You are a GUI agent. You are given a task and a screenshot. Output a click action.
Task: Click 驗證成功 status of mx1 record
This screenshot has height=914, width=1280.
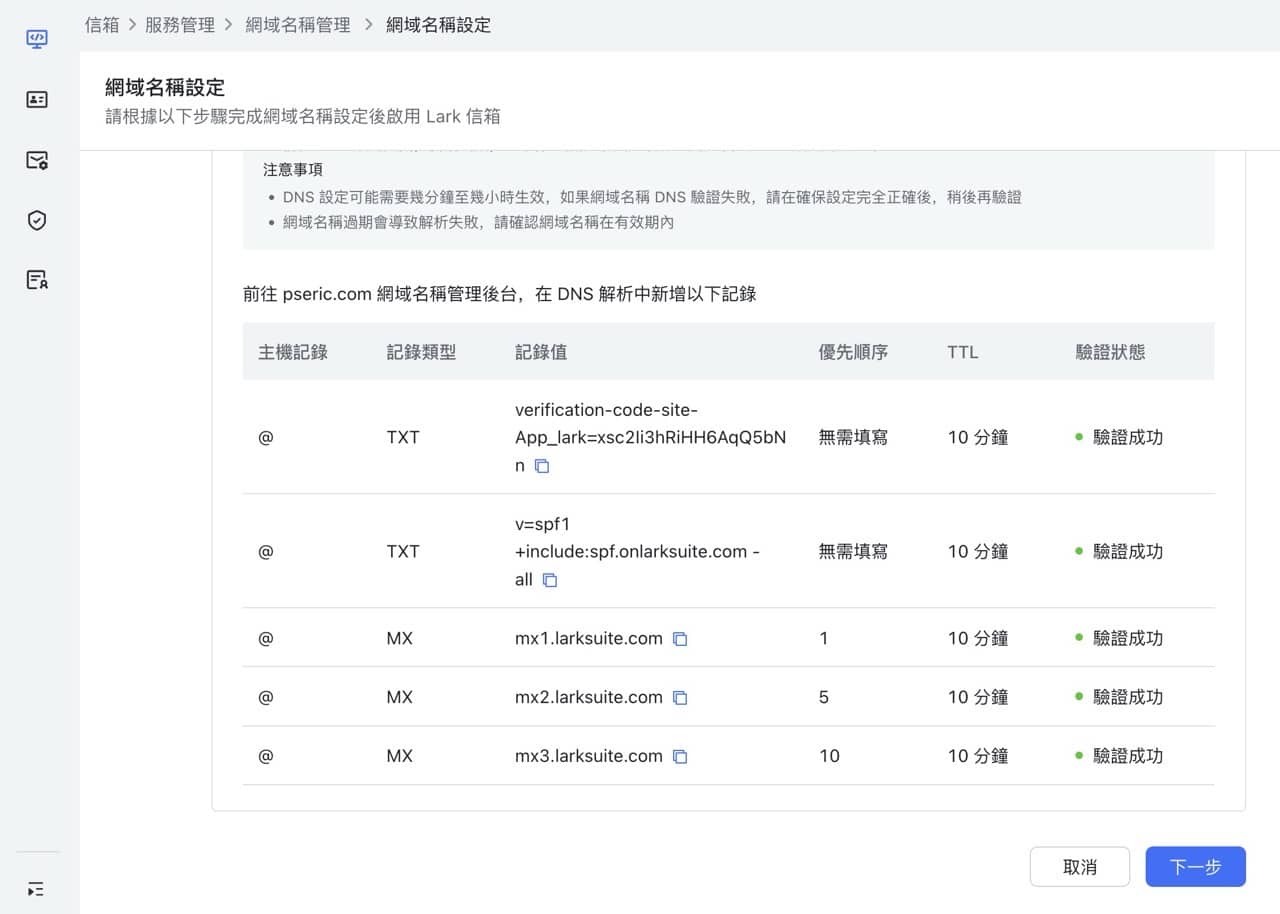click(1127, 638)
